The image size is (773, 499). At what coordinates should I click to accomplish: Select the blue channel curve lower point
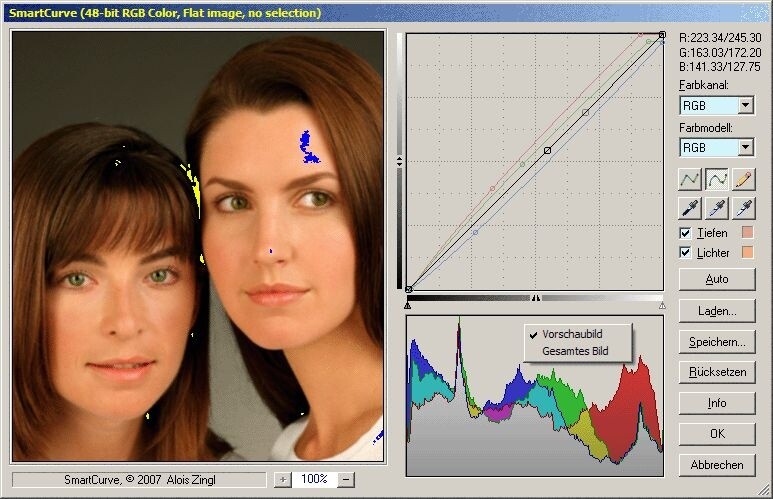(475, 232)
